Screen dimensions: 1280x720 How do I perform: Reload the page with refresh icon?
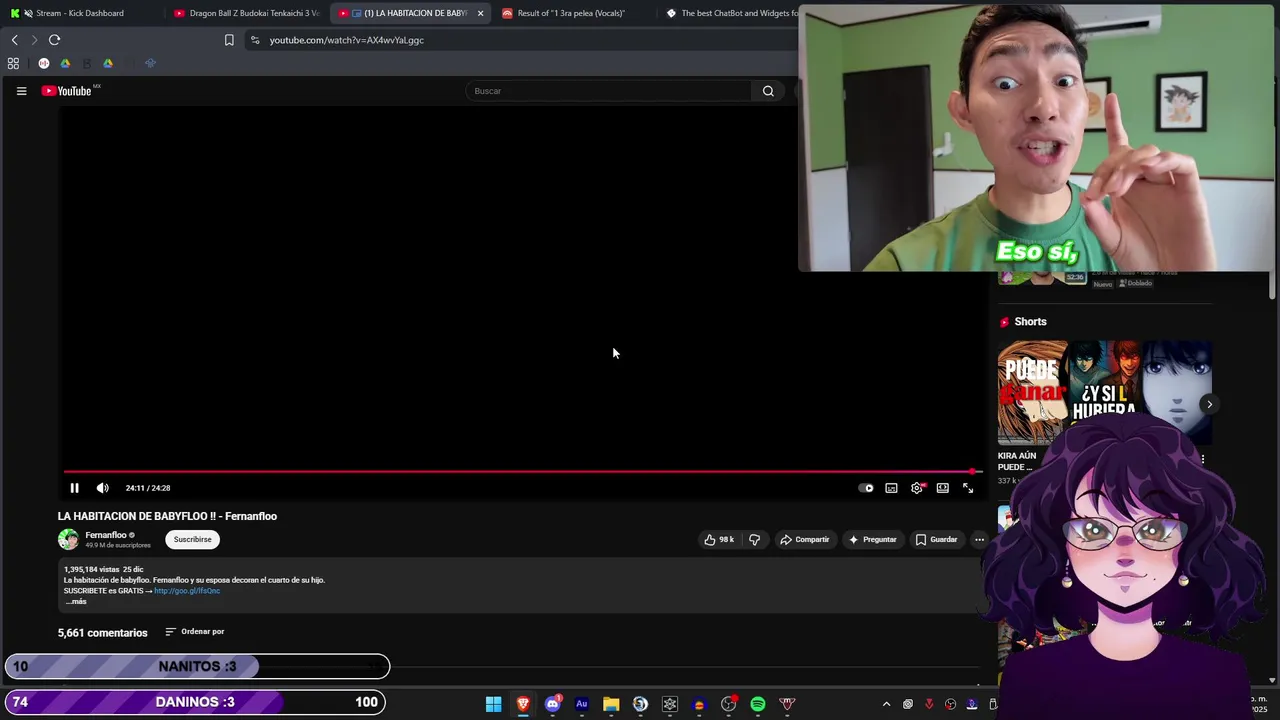pos(54,40)
